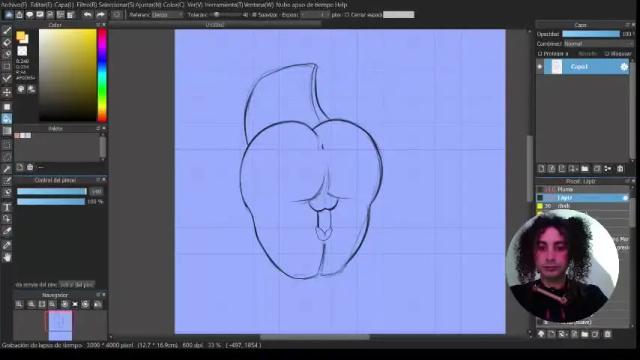Select the Brush tool in left toolbar
Image resolution: width=640 pixels, height=360 pixels.
(7, 31)
